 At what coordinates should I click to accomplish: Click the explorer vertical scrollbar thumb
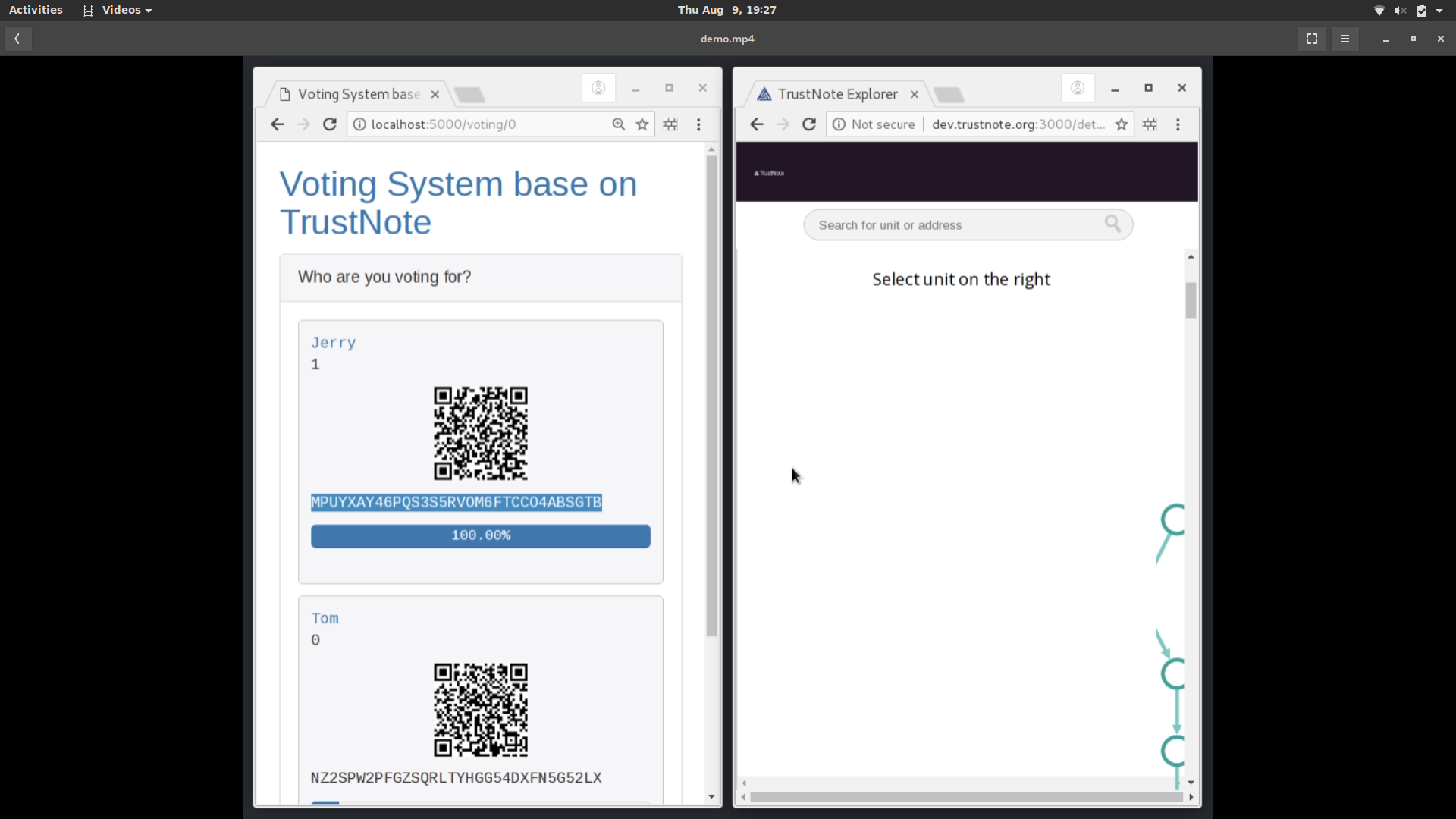(x=1191, y=301)
